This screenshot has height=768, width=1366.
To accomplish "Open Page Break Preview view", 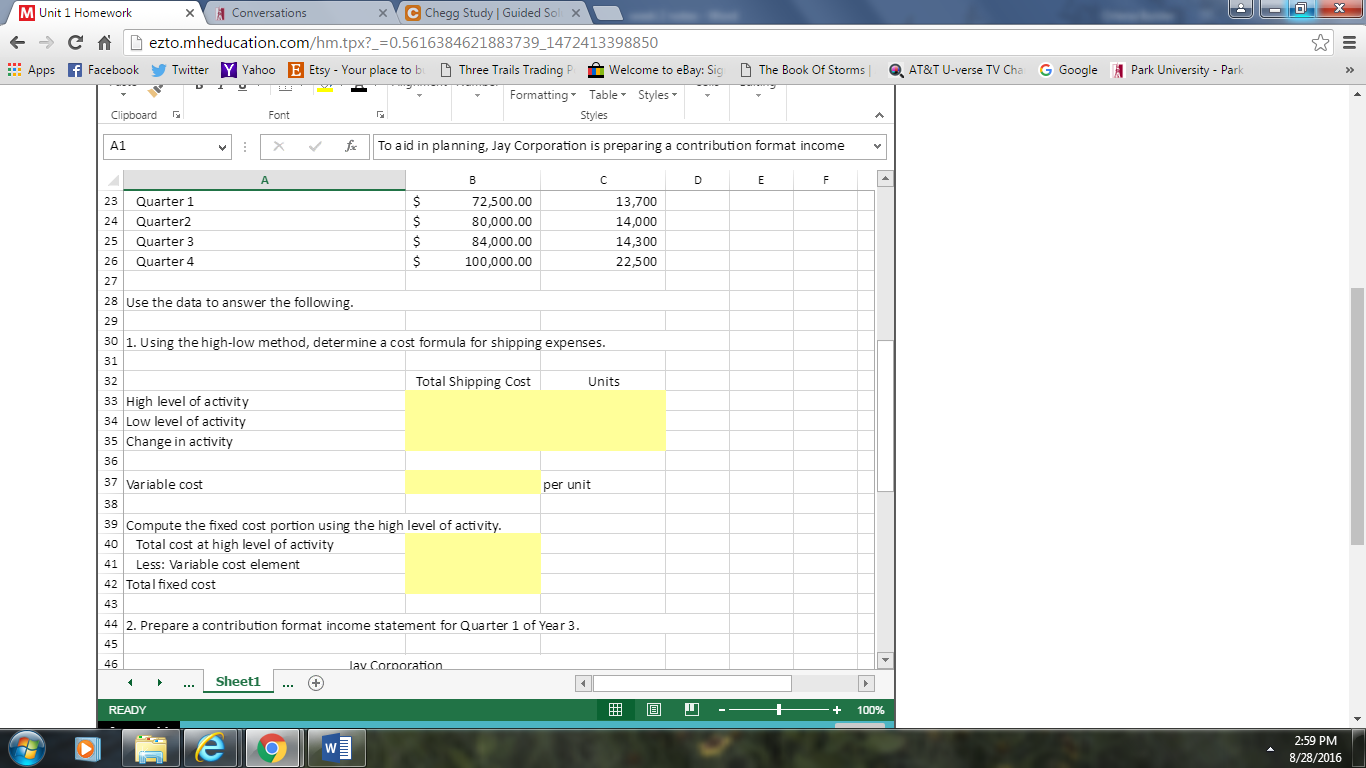I will 691,709.
